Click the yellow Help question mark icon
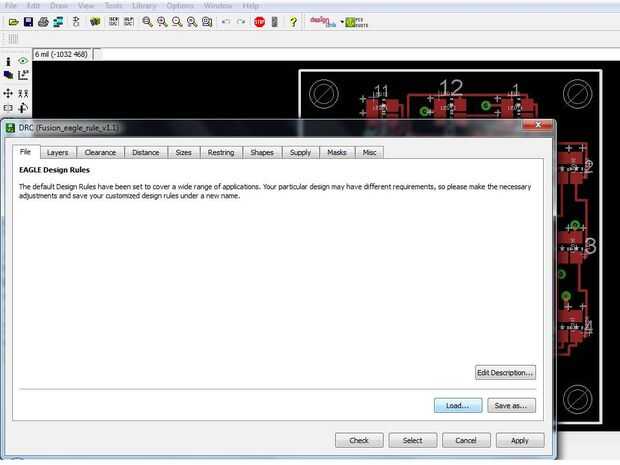Viewport: 620px width, 465px height. 293,22
